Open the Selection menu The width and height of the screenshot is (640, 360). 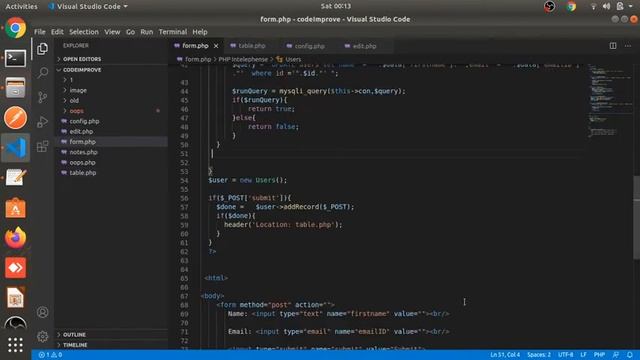click(84, 32)
